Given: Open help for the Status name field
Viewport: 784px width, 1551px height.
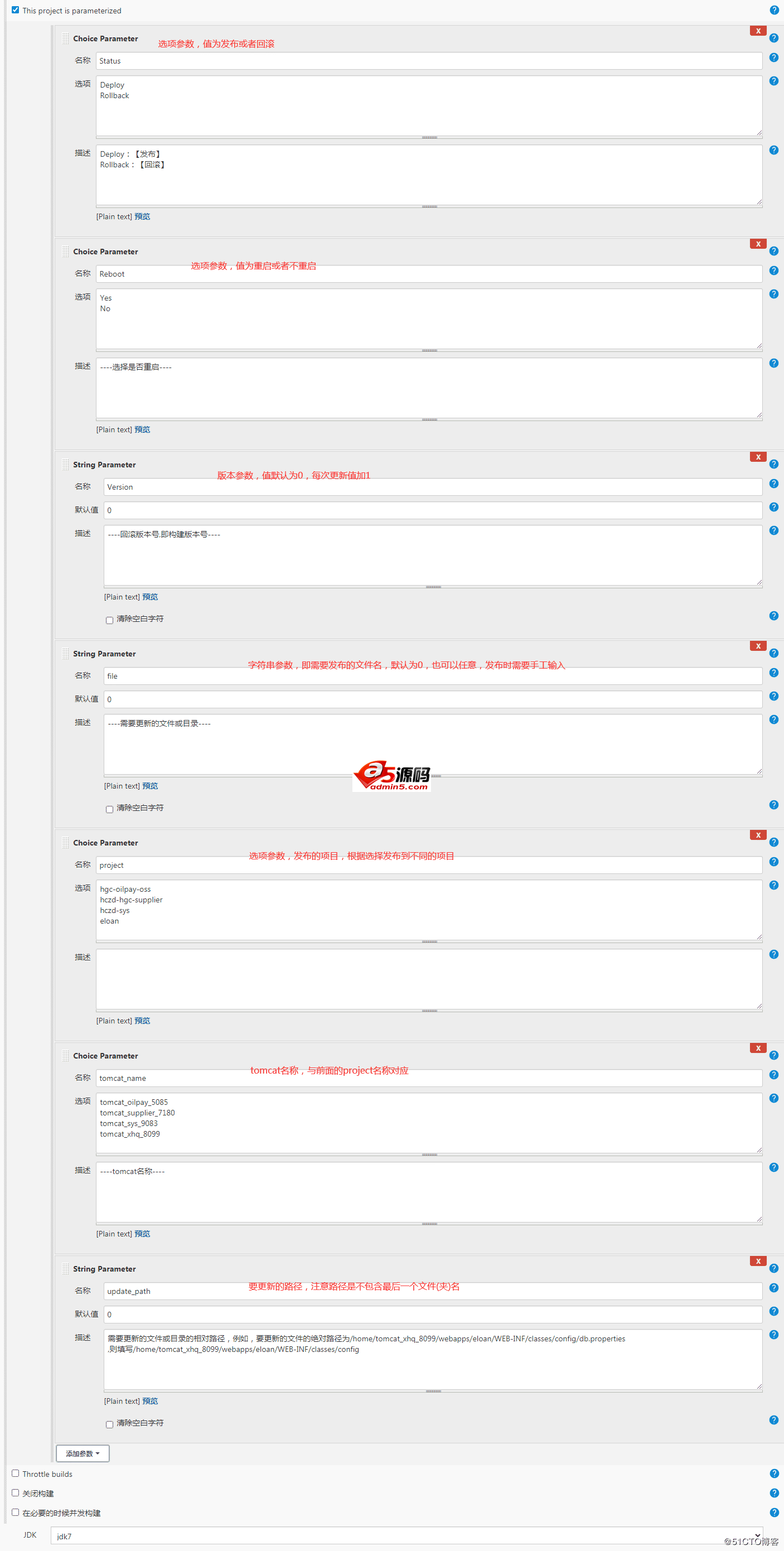Looking at the screenshot, I should 774,58.
